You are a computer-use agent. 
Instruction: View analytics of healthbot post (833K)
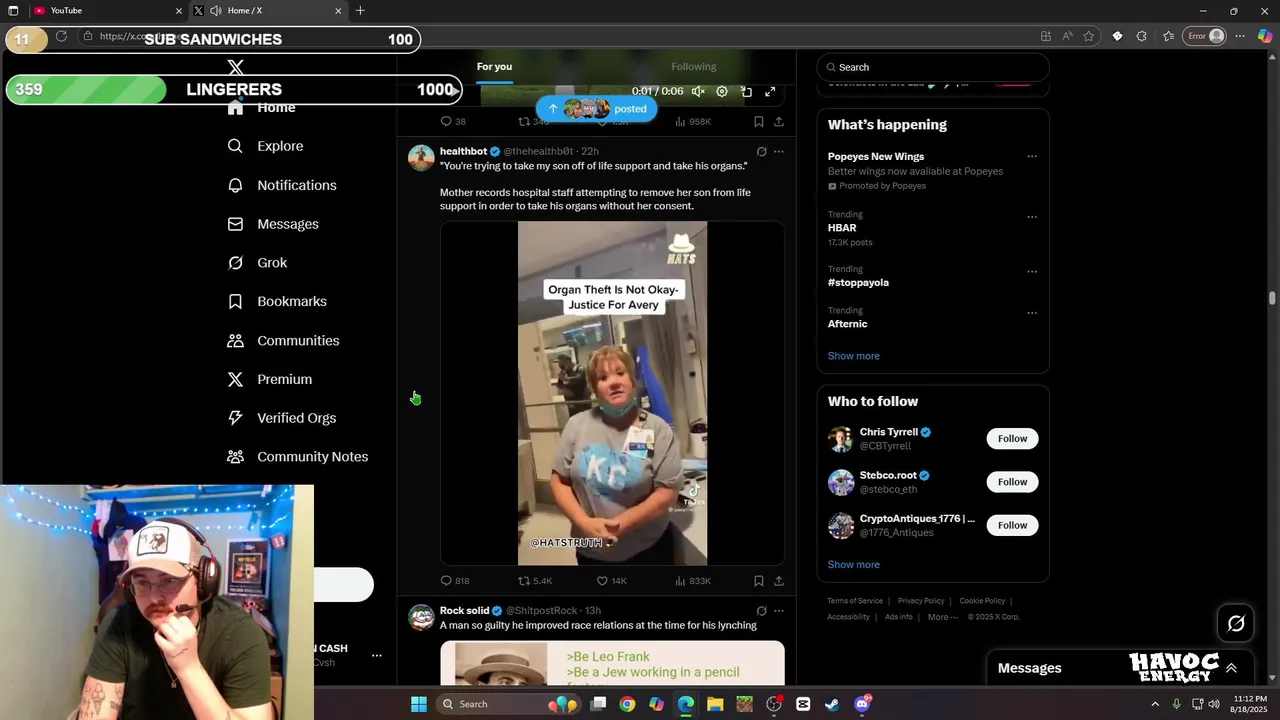point(693,581)
